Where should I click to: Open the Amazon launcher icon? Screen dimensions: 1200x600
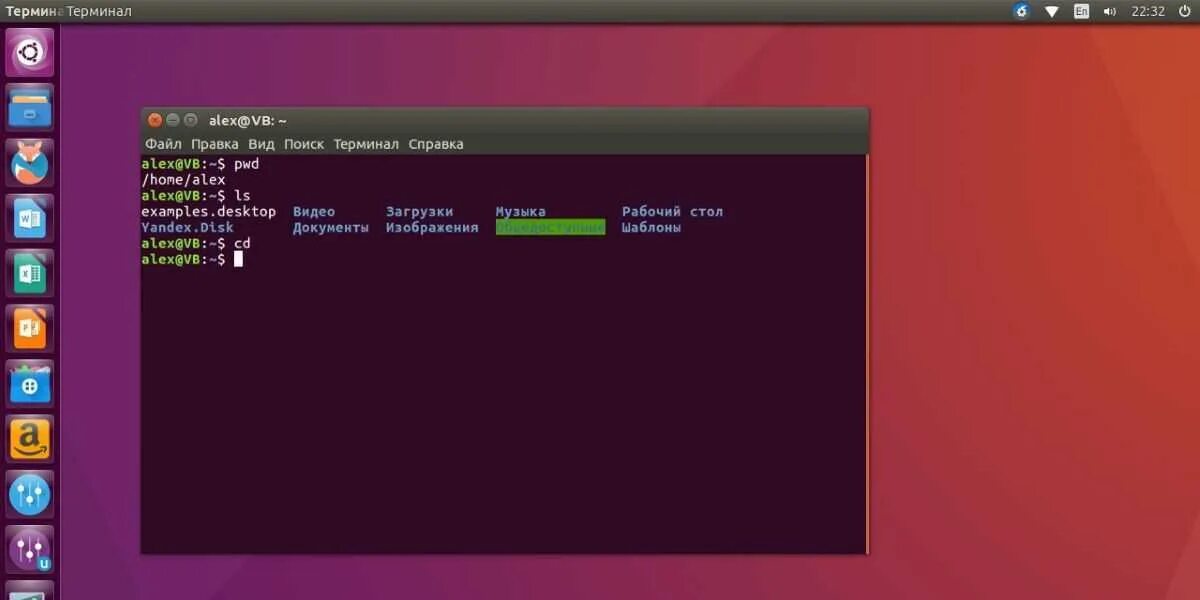point(30,439)
